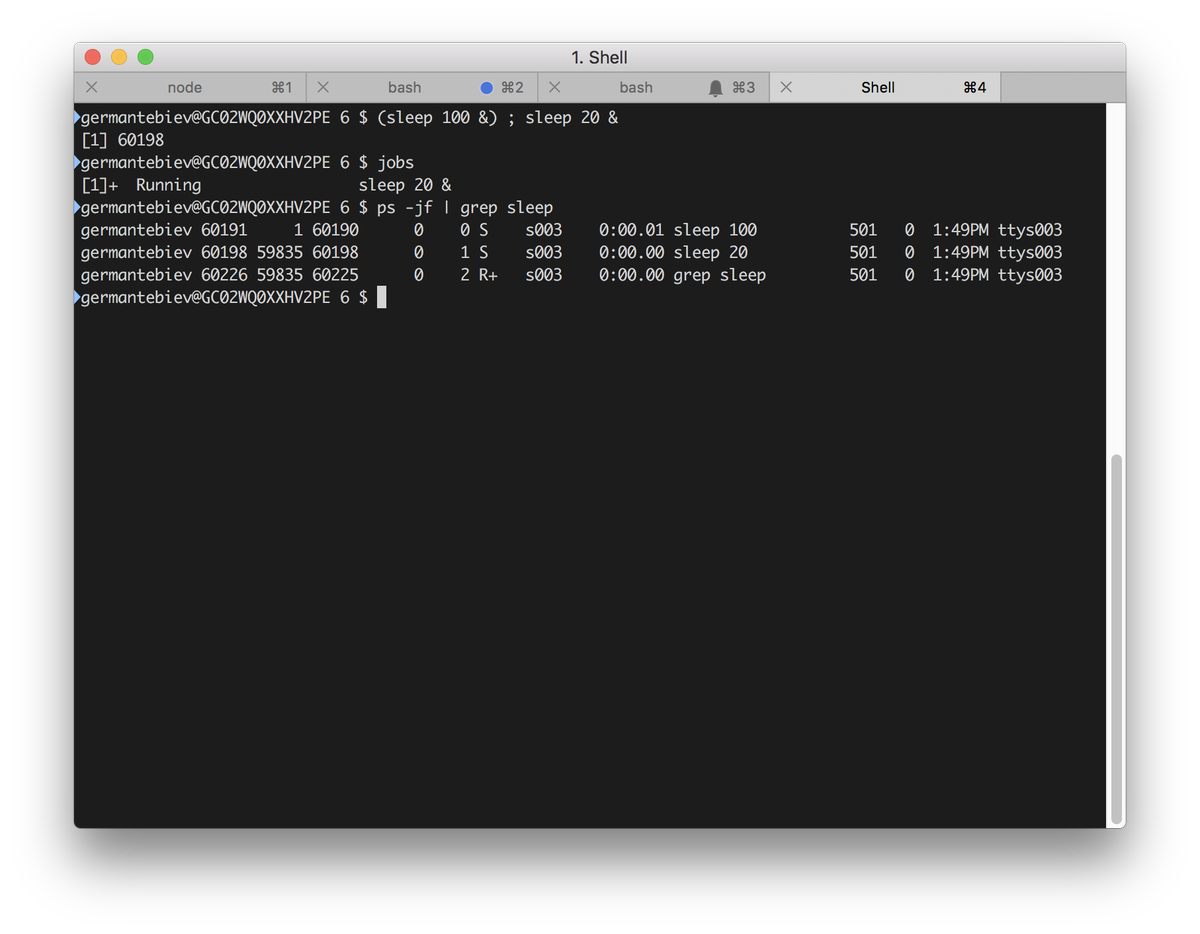The height and width of the screenshot is (934, 1200).
Task: Close the bash tab labeled ⌘2
Action: pyautogui.click(x=323, y=88)
